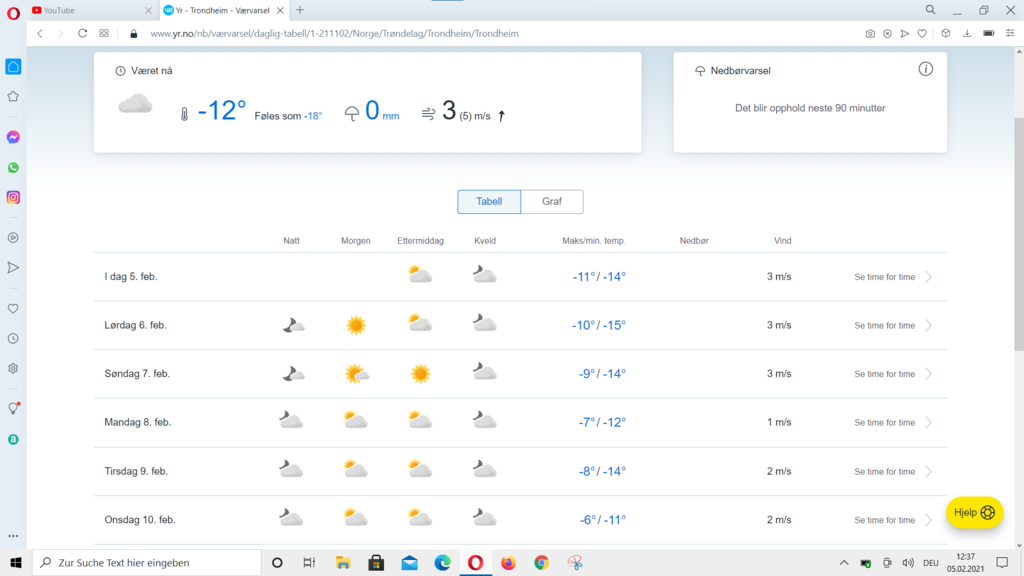The height and width of the screenshot is (576, 1024).
Task: Launch Firefox from the taskbar
Action: pos(508,562)
